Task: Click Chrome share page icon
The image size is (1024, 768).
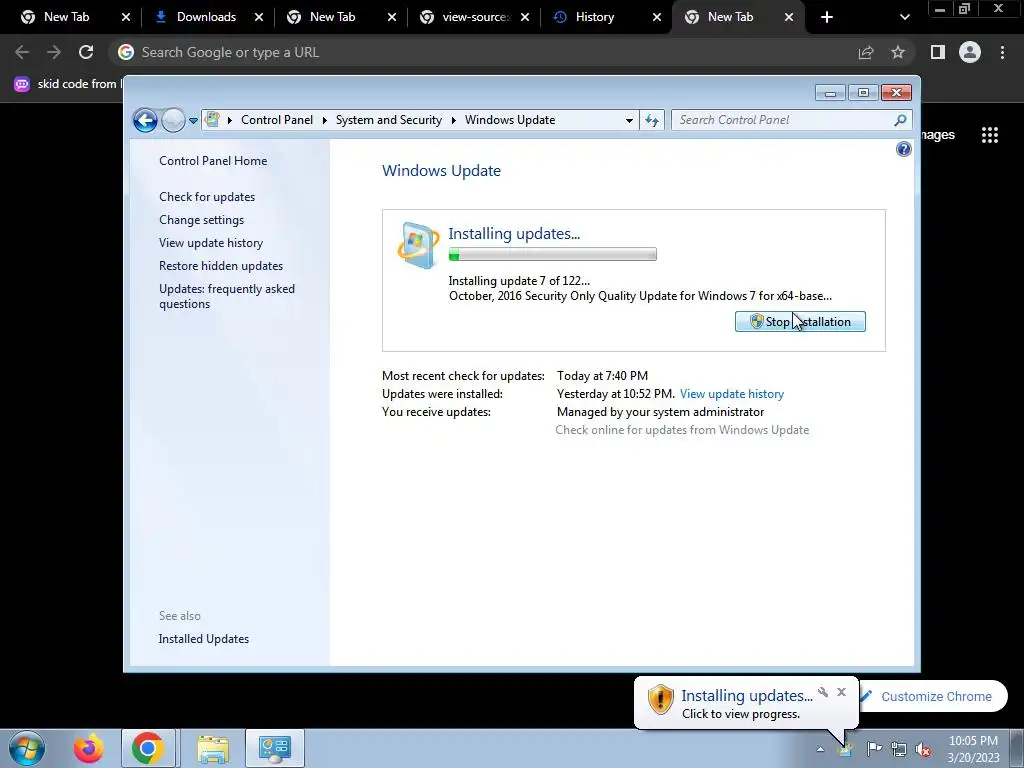Action: click(865, 52)
